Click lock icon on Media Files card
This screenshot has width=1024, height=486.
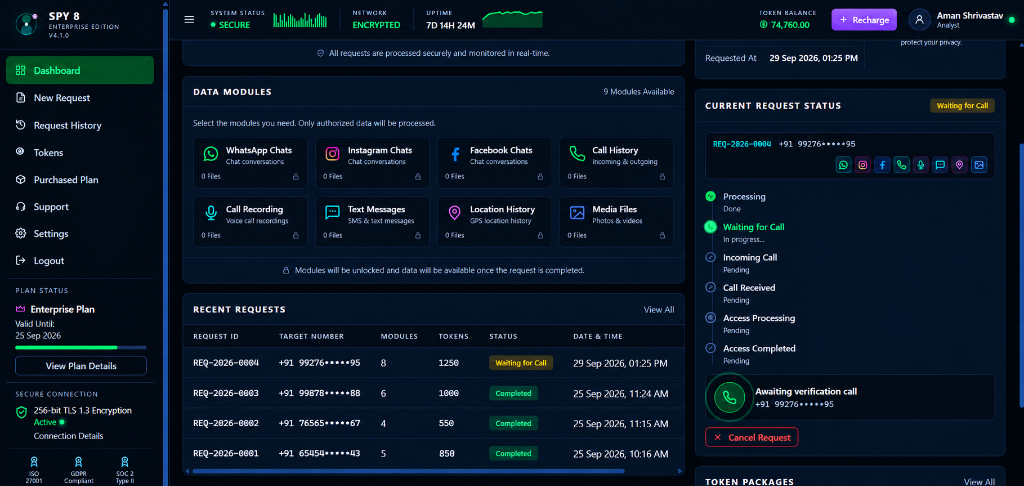[x=662, y=235]
